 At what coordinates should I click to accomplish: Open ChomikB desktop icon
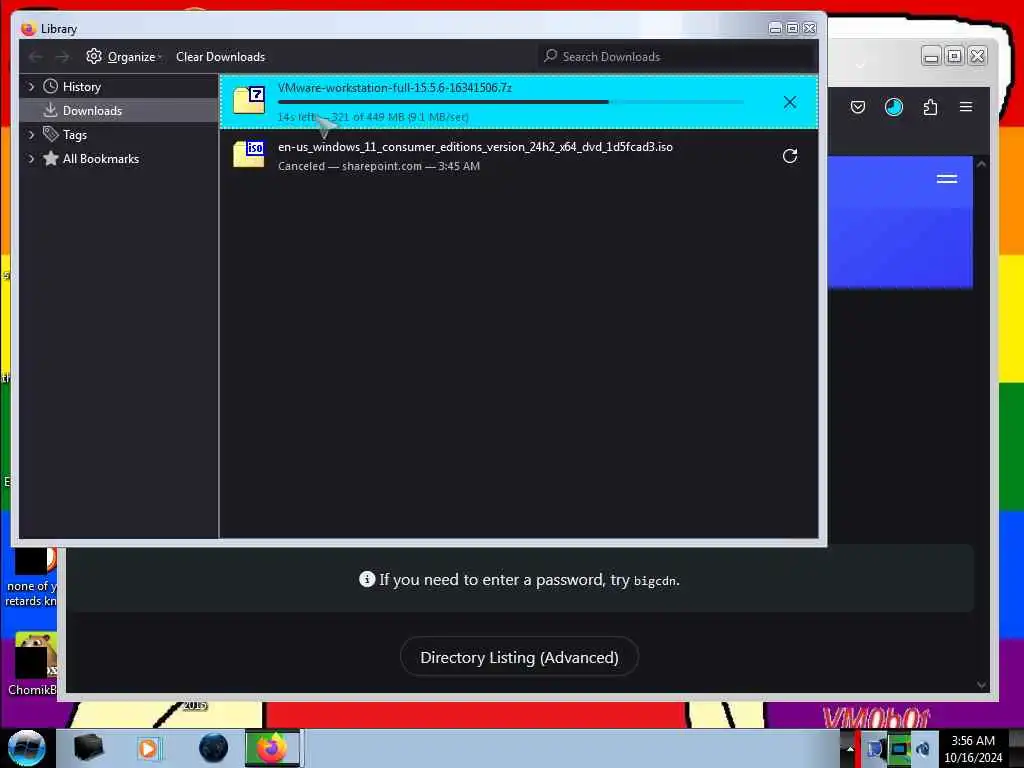[31, 663]
